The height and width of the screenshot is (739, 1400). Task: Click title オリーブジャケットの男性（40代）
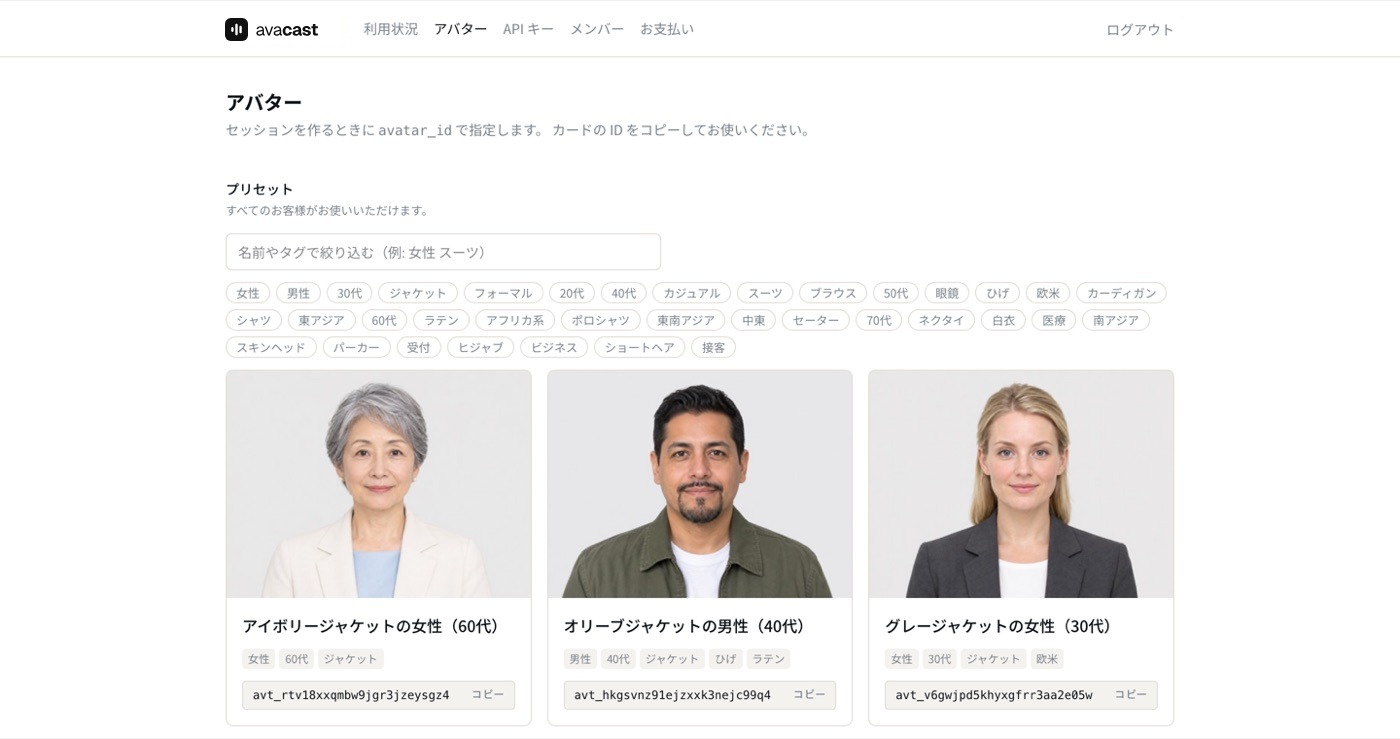pyautogui.click(x=687, y=626)
